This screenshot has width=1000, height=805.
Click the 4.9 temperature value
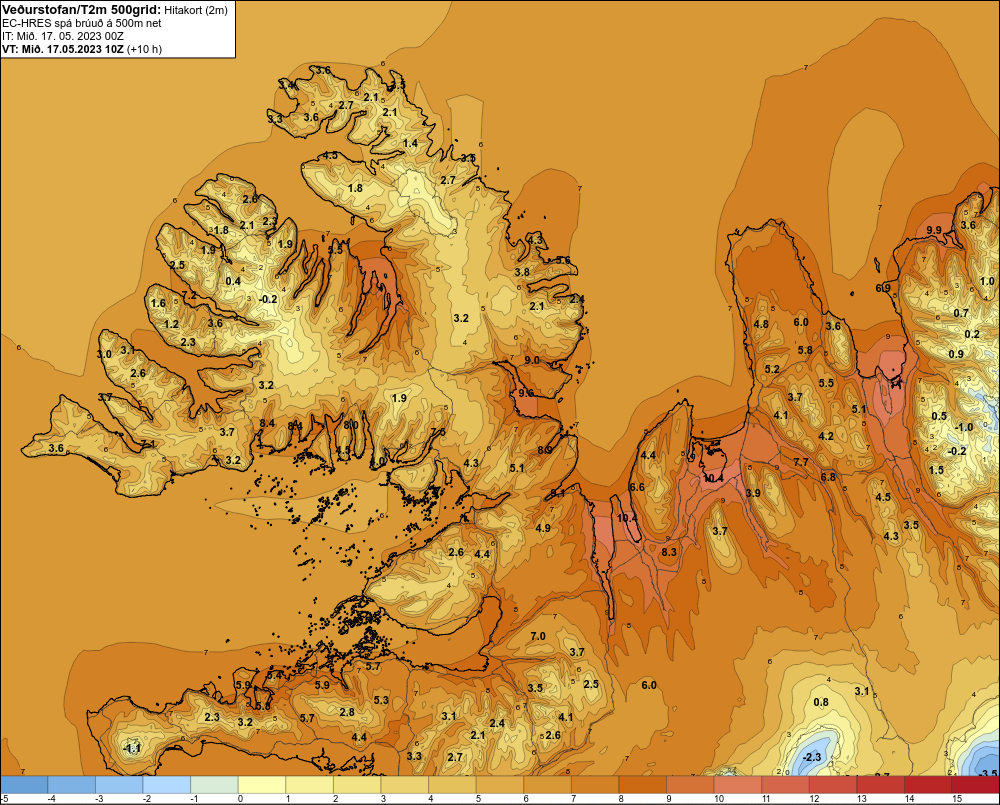tap(543, 528)
